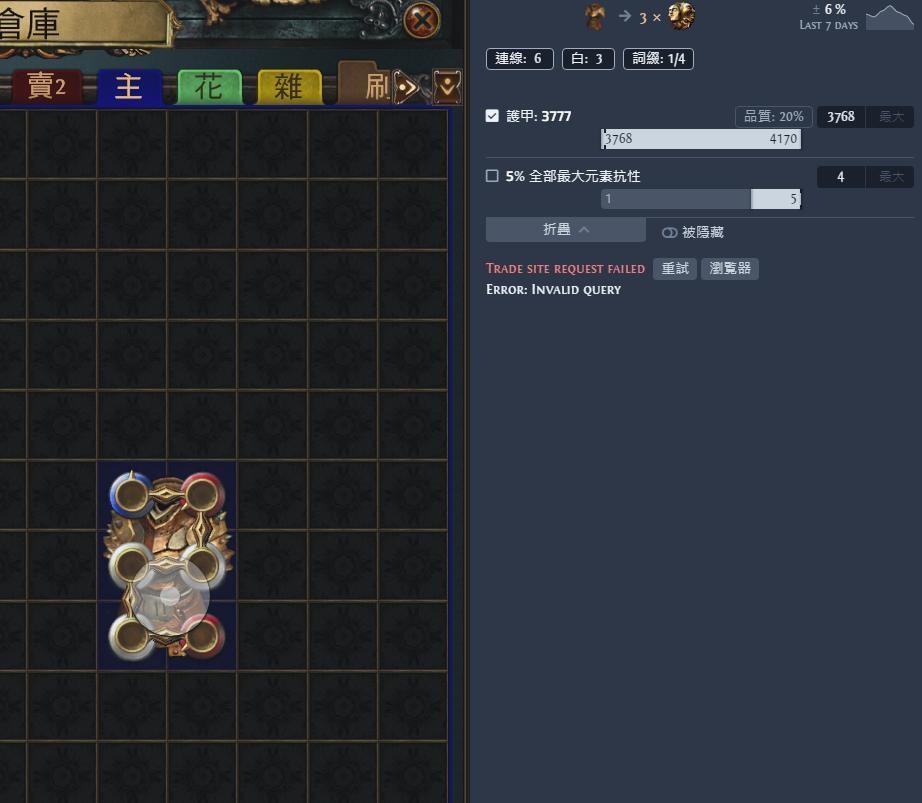View the last 7 days price graph

pos(889,17)
